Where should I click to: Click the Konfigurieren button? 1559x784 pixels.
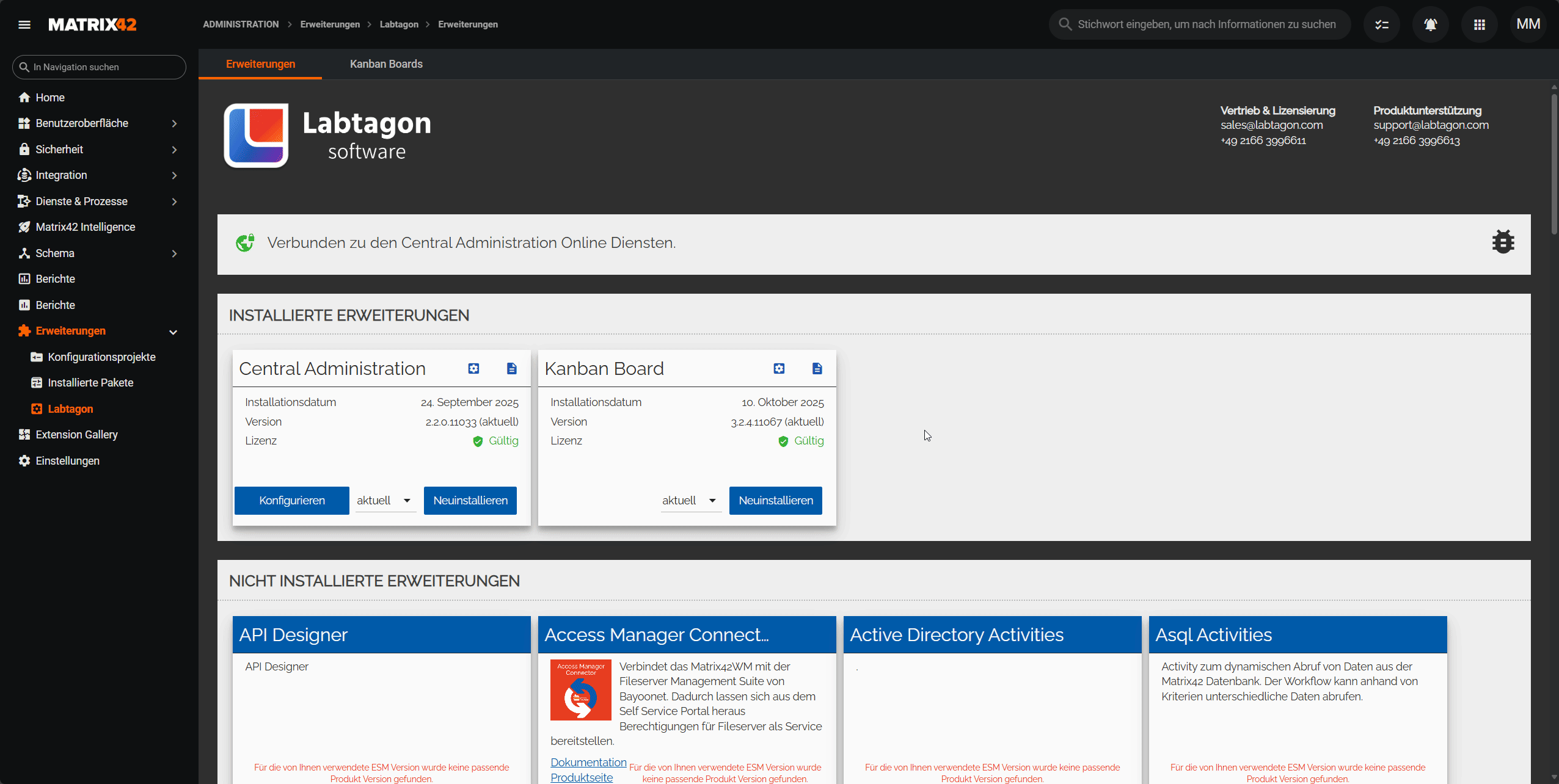[x=292, y=501]
